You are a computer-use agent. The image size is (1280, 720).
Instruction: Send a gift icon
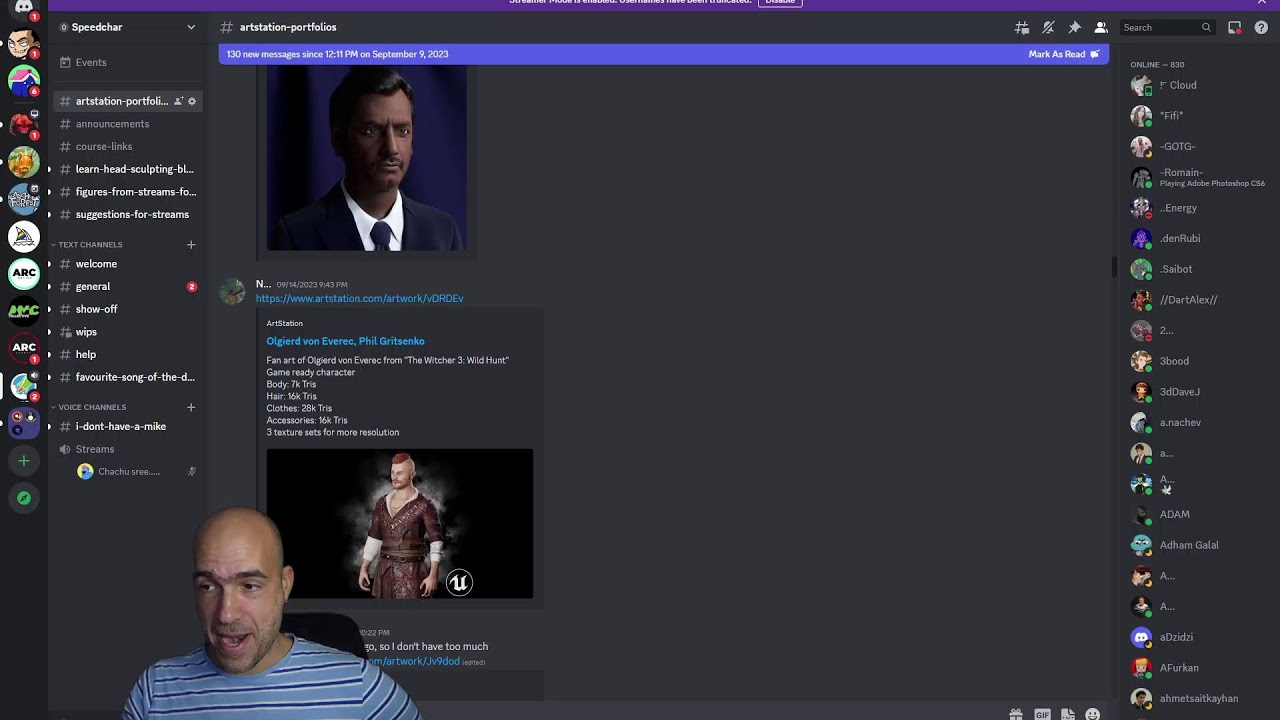coord(1016,714)
